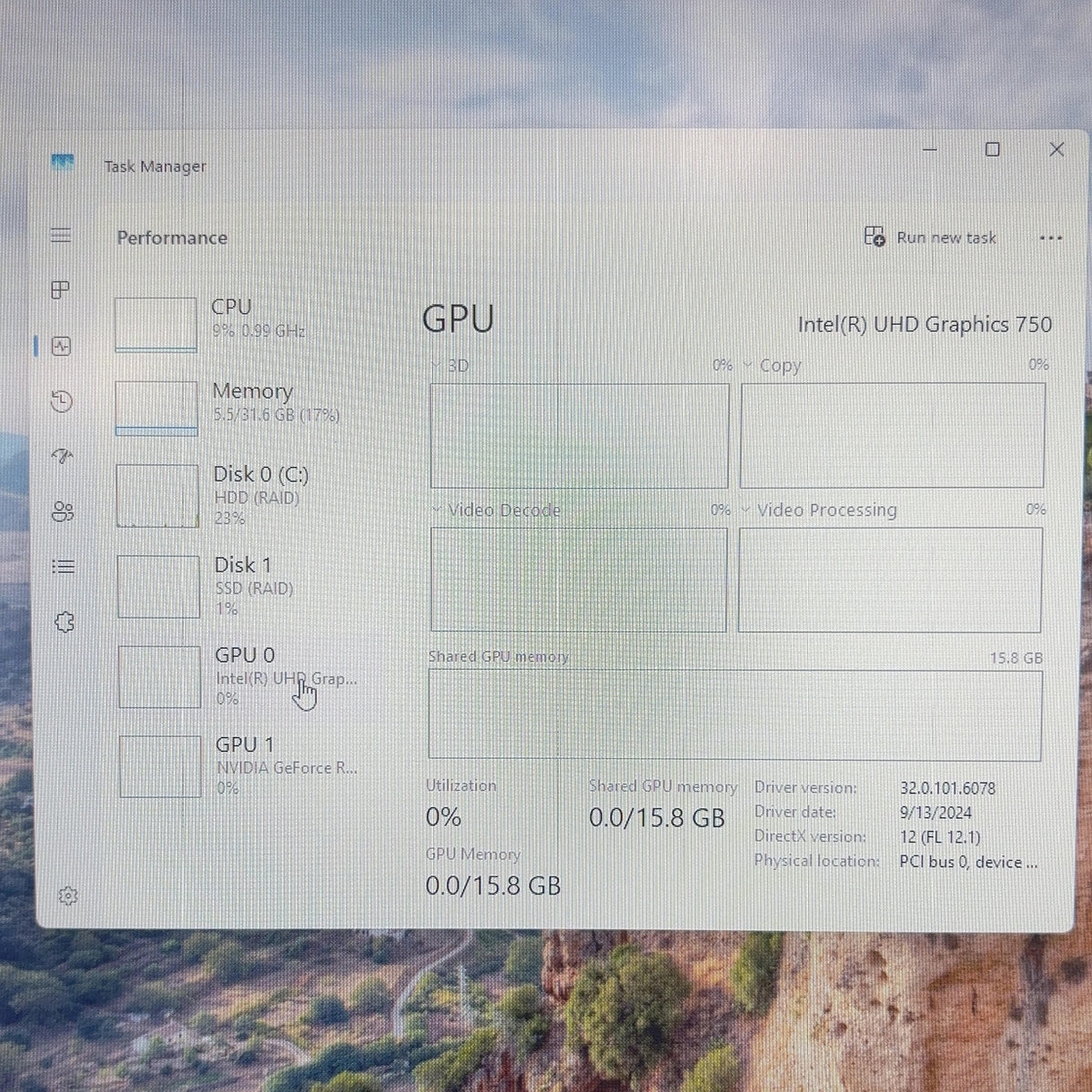Click the Memory usage mini graph
The width and height of the screenshot is (1092, 1092).
pyautogui.click(x=157, y=408)
